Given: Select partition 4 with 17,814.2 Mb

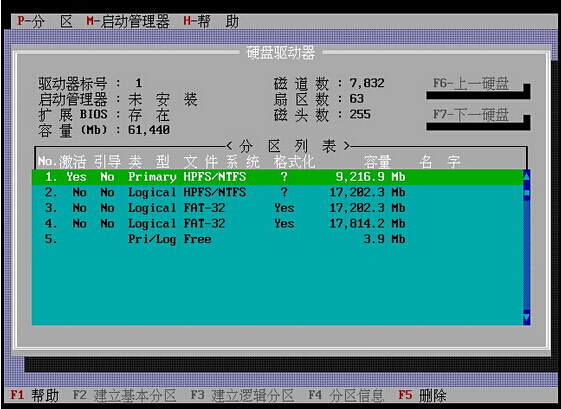Looking at the screenshot, I should (x=277, y=224).
